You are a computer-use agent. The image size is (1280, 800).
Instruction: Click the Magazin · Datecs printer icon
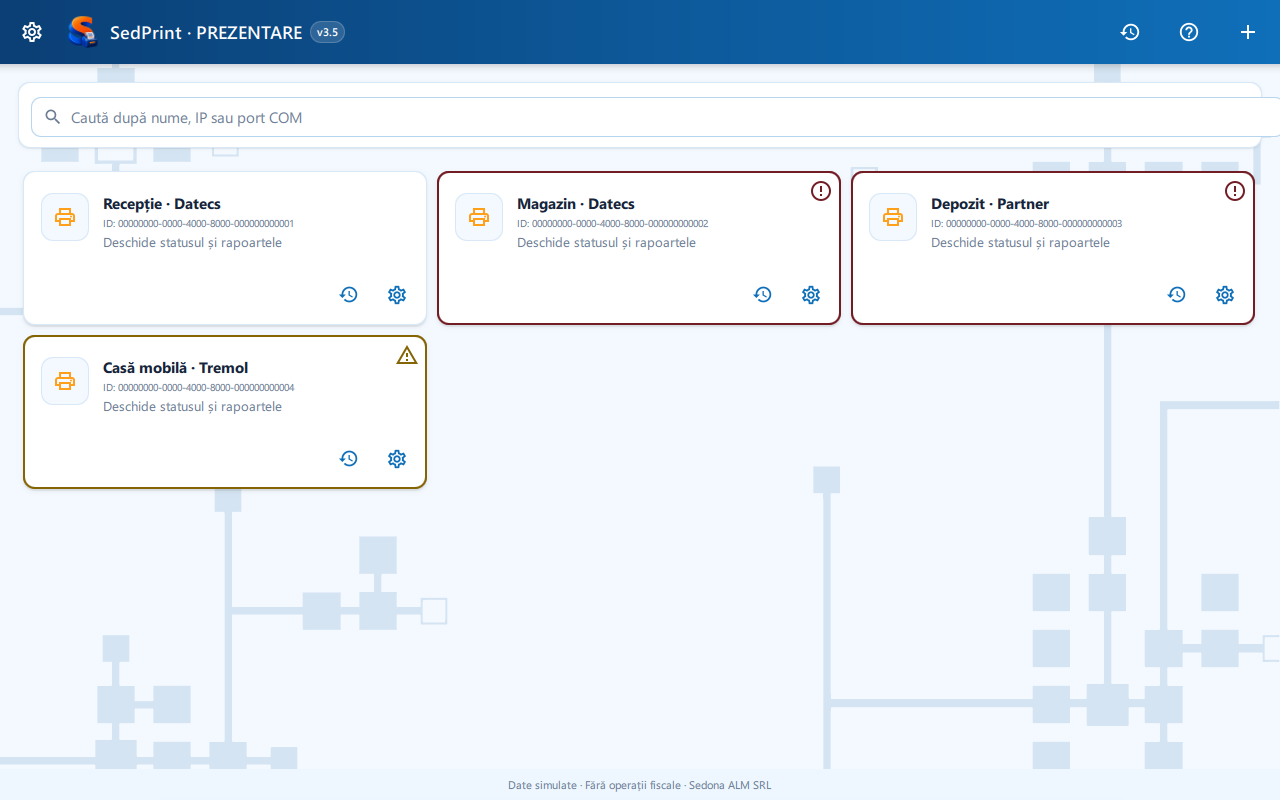point(479,217)
